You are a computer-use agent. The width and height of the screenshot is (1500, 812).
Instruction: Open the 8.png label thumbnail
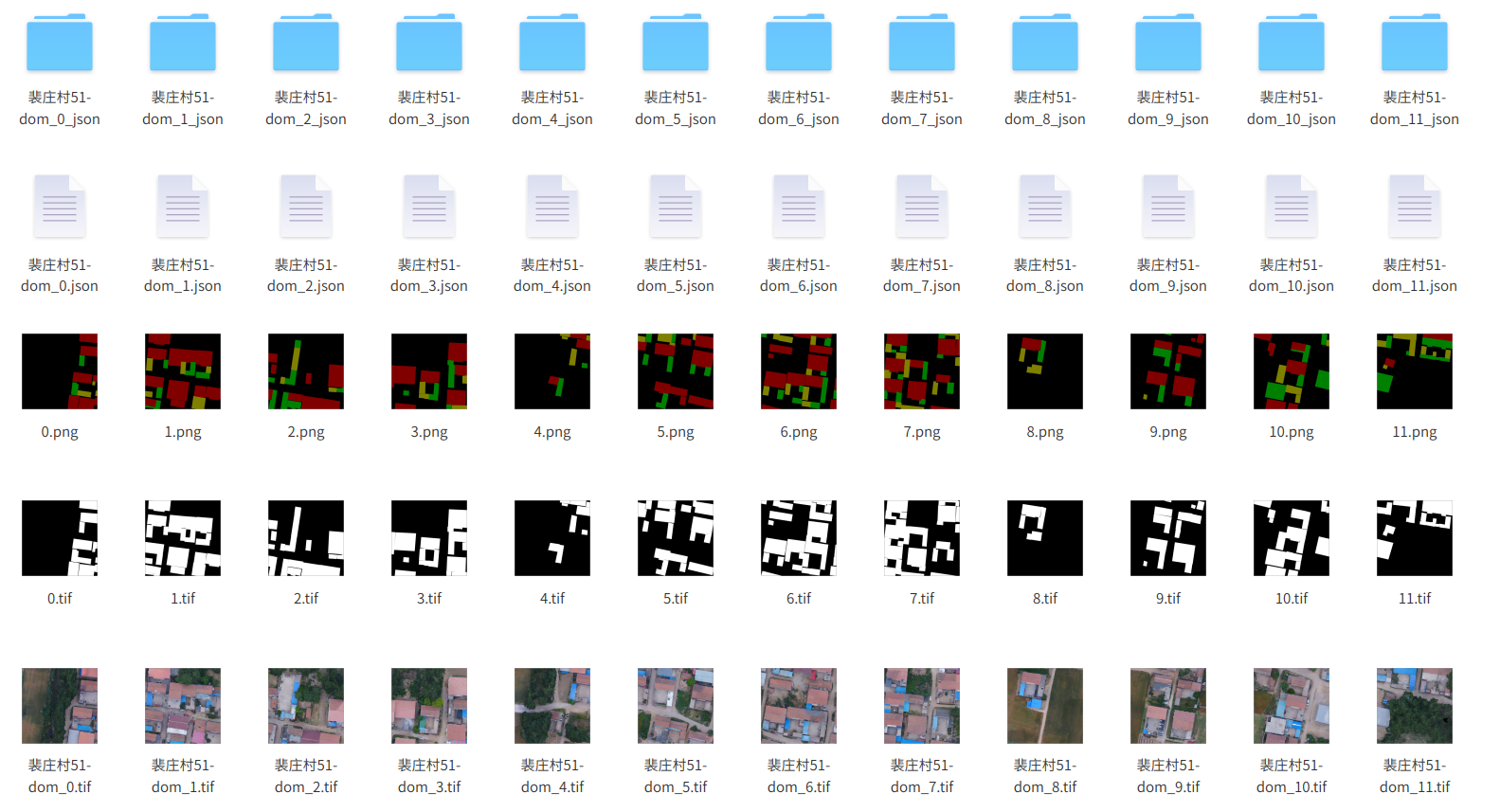click(1045, 371)
